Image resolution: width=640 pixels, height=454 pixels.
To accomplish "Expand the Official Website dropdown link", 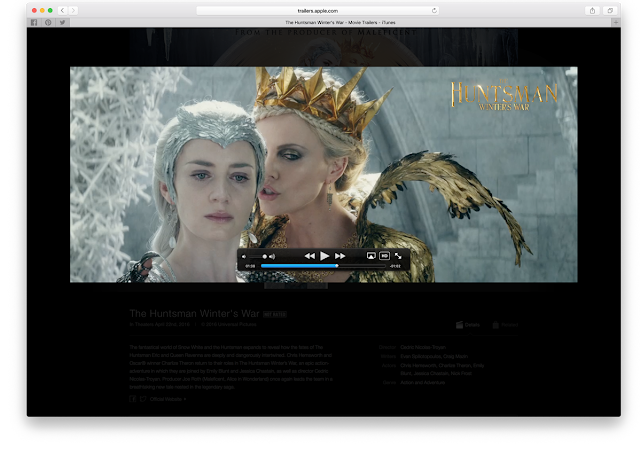I will (x=168, y=399).
